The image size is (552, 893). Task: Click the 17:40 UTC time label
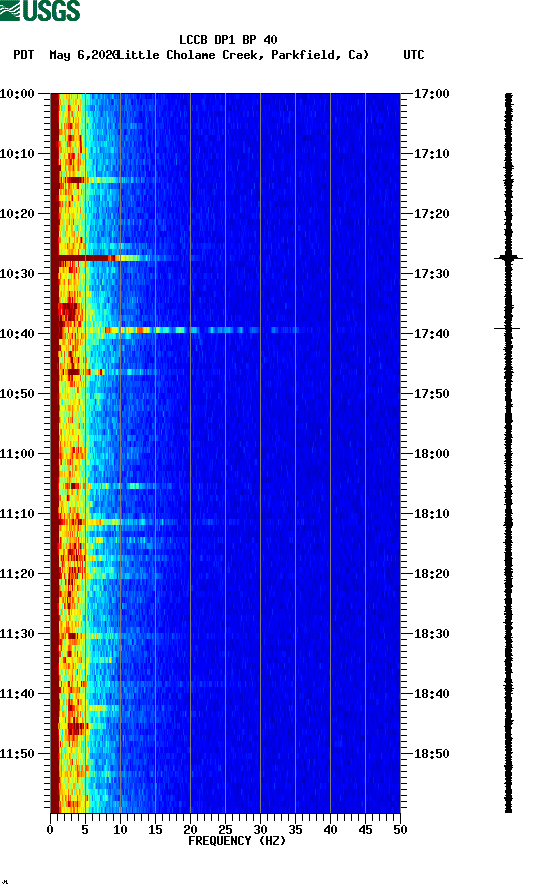coord(432,334)
